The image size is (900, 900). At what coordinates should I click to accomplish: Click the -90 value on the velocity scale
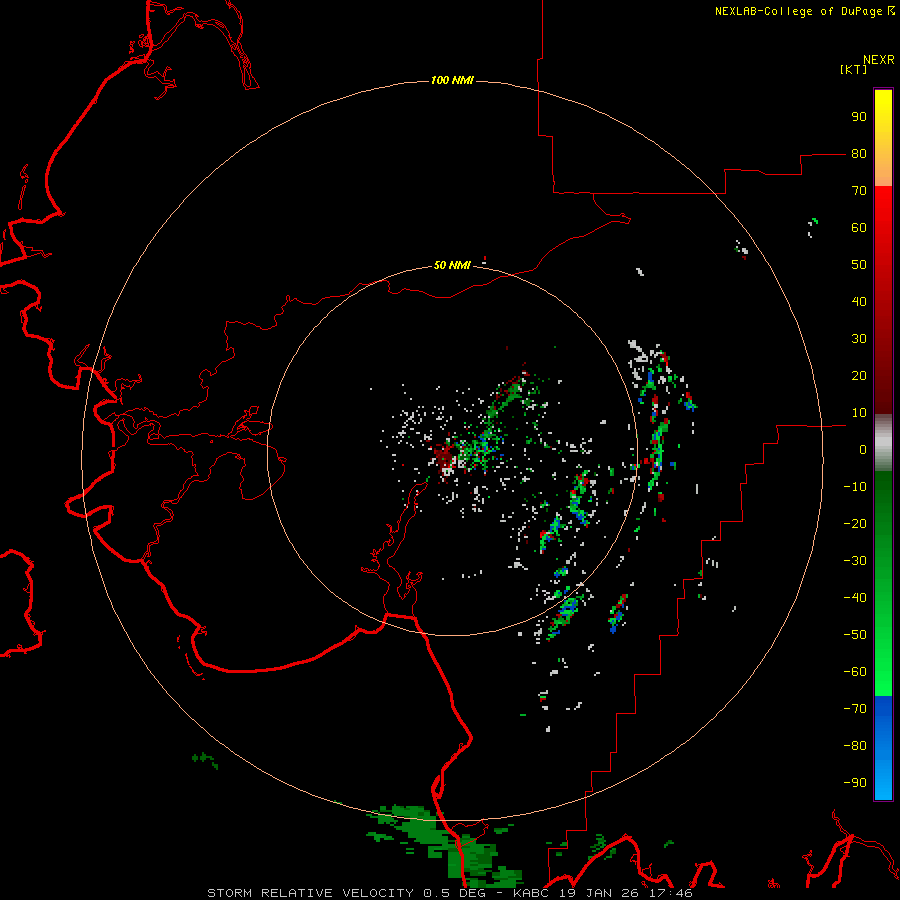tap(855, 783)
